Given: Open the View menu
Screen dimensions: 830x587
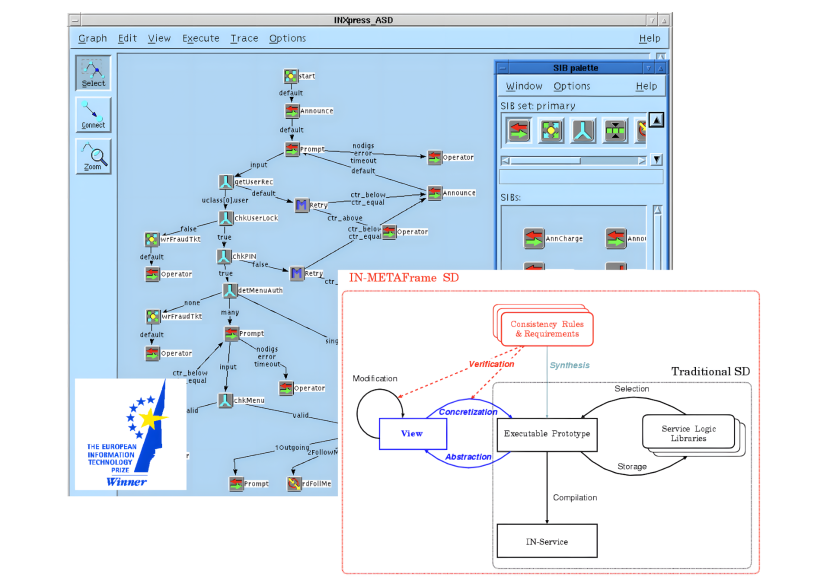Looking at the screenshot, I should click(159, 38).
